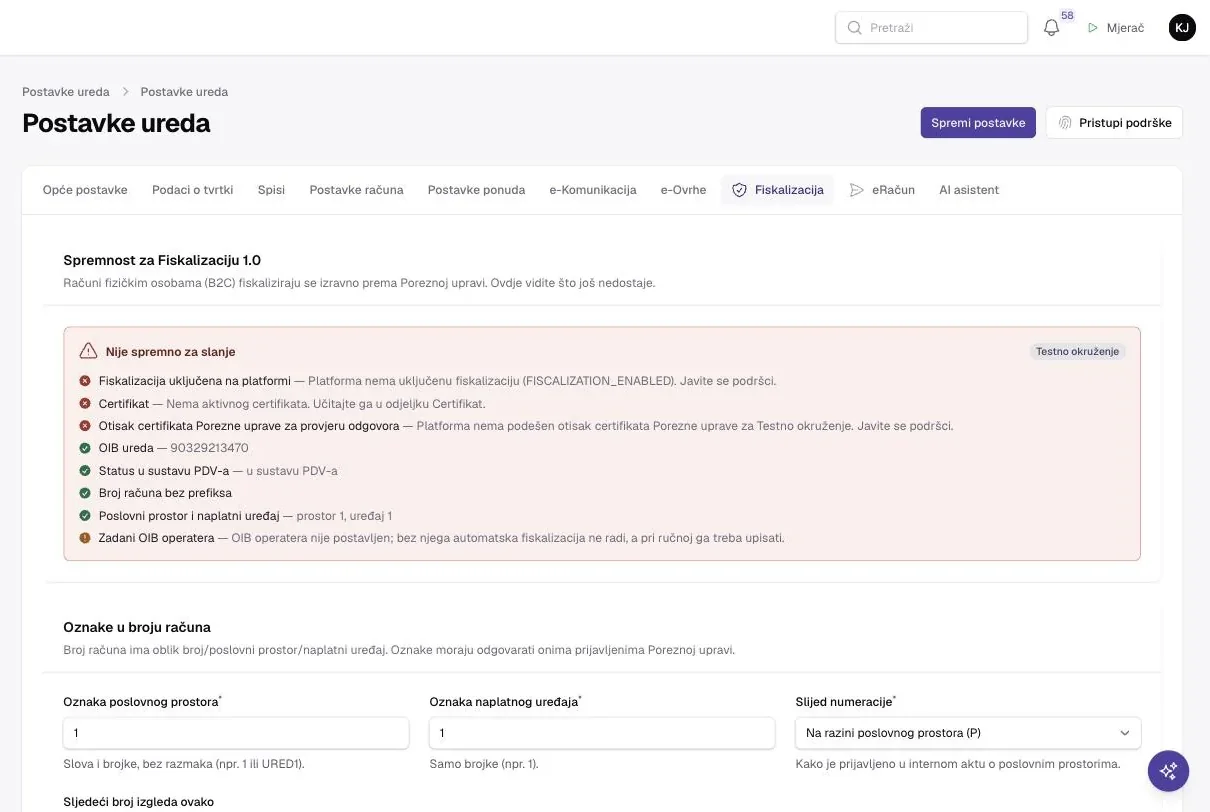Switch to Podaci o tvrtki tab
This screenshot has width=1210, height=812.
193,190
